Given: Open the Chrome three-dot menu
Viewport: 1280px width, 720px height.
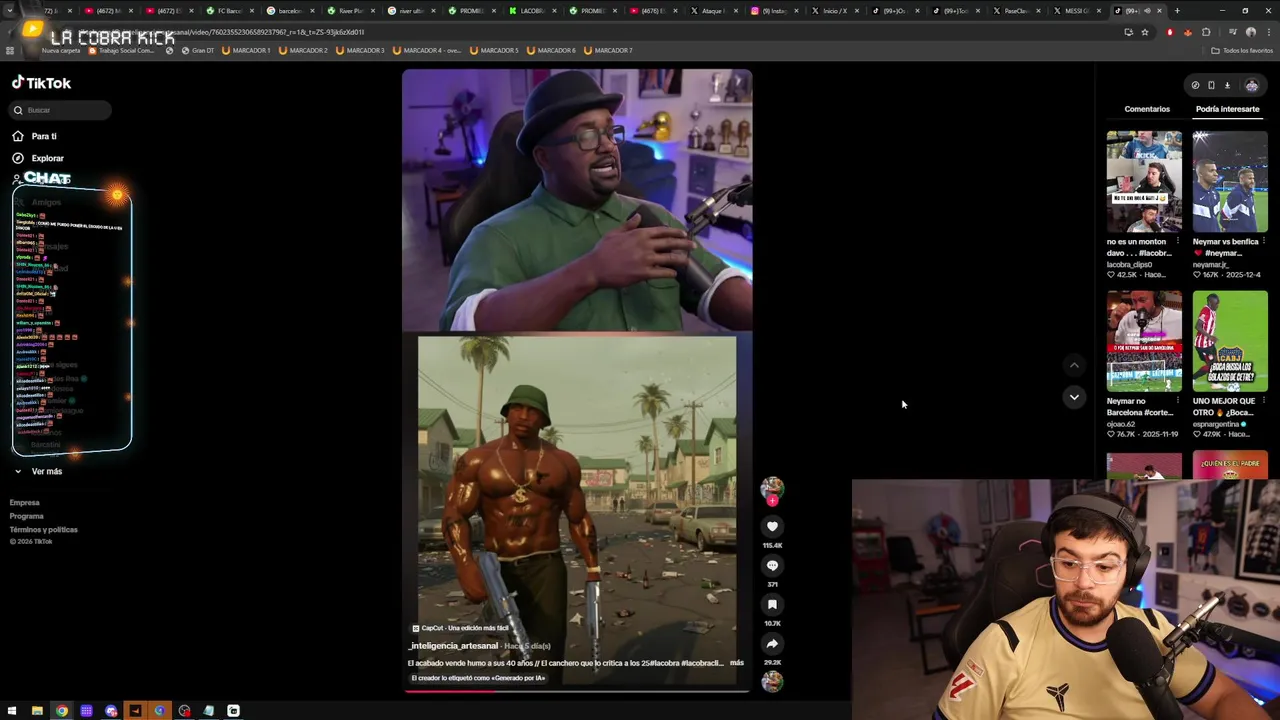Looking at the screenshot, I should [x=1268, y=32].
